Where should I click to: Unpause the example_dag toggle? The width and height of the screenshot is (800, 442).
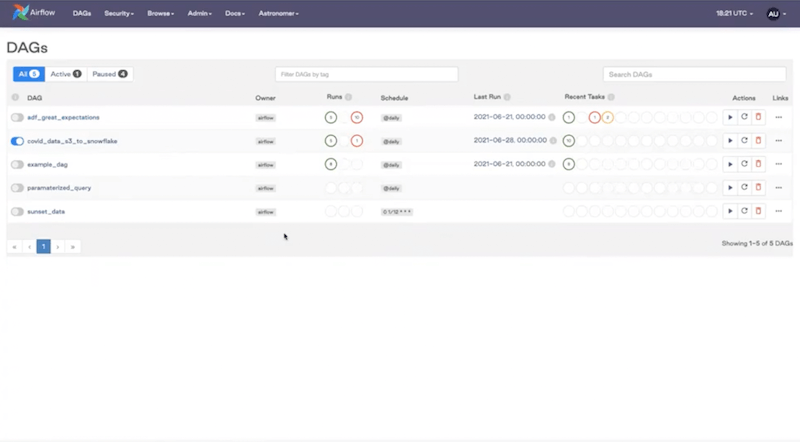click(17, 164)
